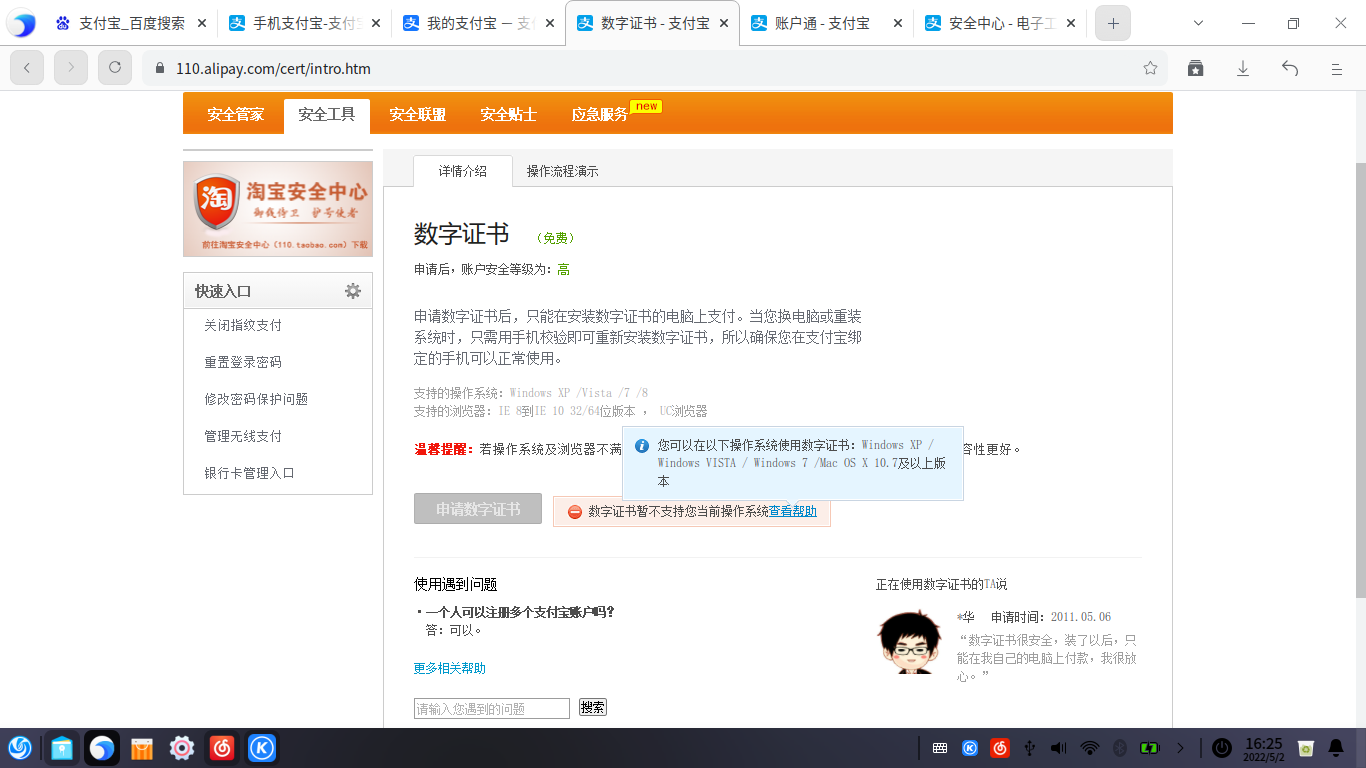Expand hidden icons in the system tray
Screen dimensions: 1366x768
click(1180, 747)
